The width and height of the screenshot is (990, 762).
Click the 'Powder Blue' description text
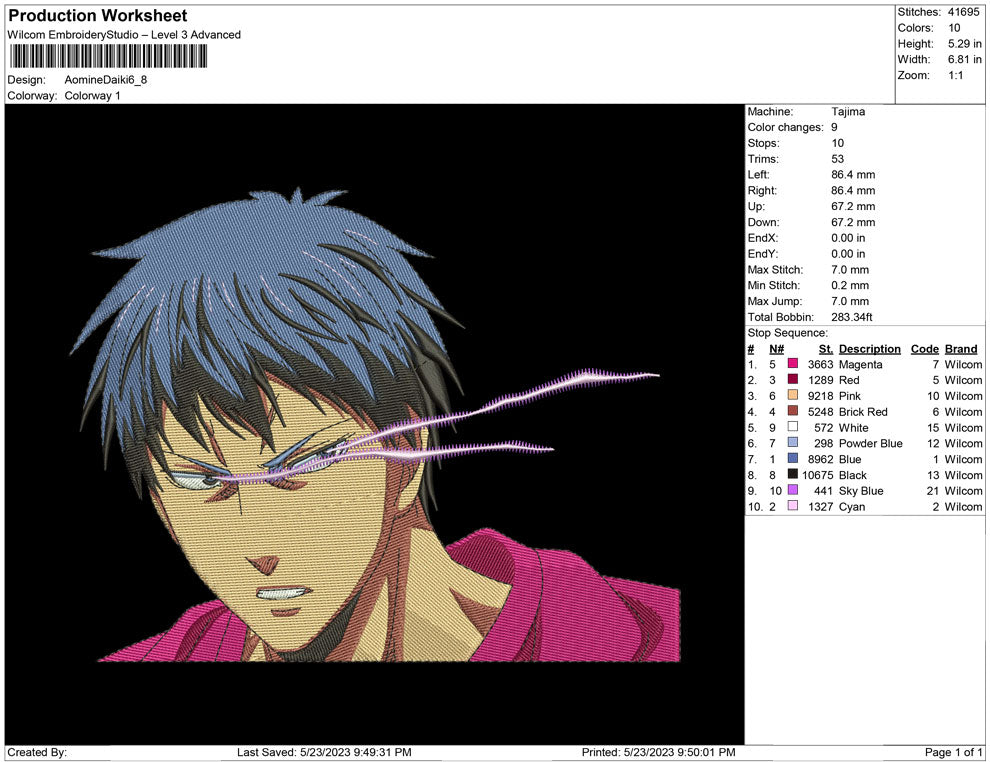870,443
